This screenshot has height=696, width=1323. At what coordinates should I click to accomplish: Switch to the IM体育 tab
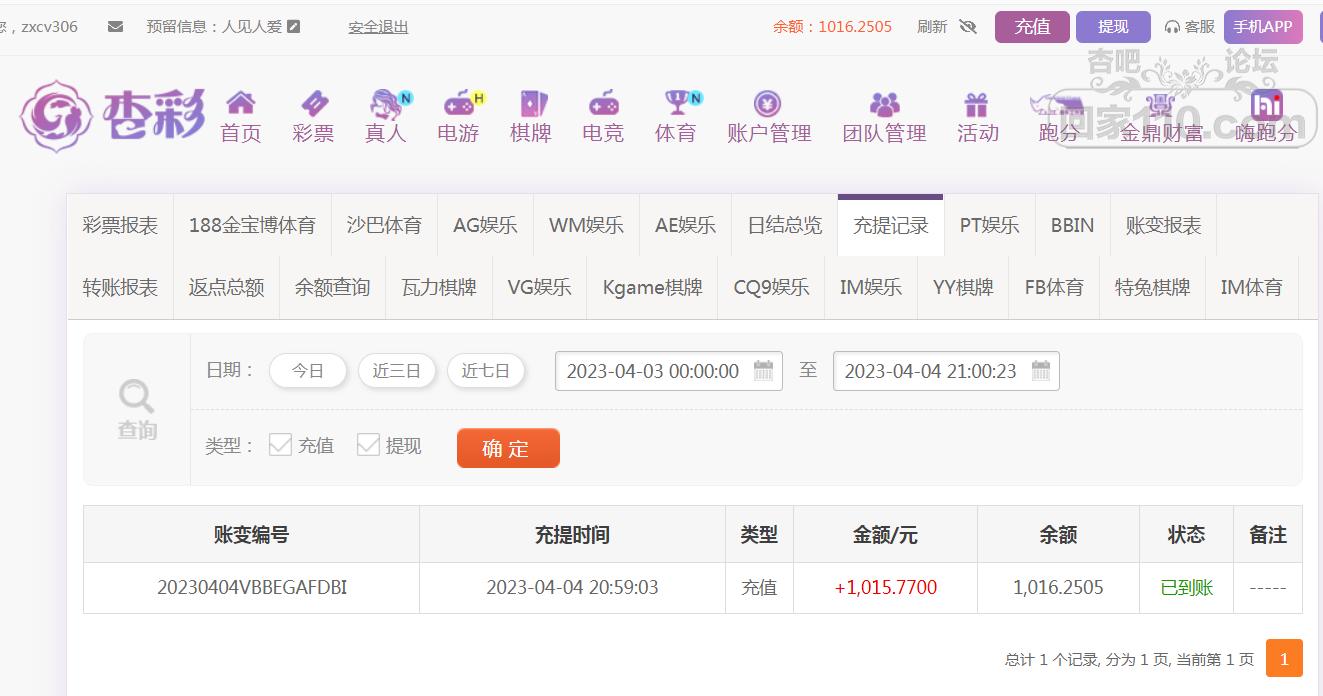1251,288
